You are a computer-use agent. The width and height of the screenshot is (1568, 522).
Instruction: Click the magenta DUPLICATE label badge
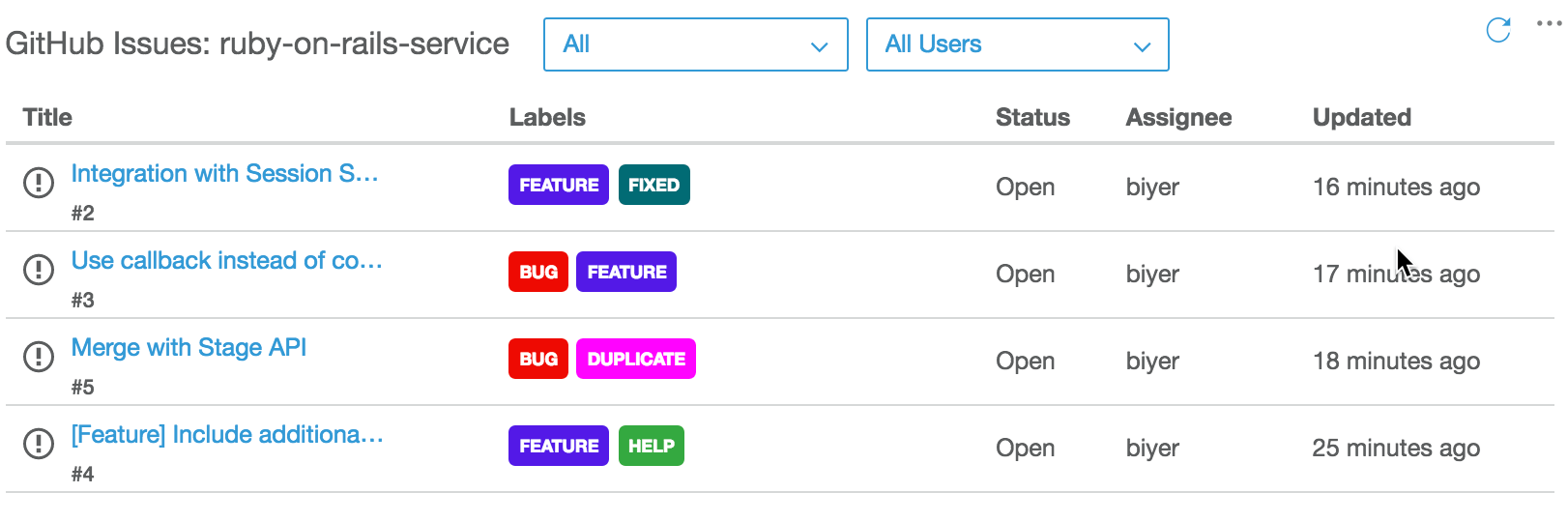(635, 359)
